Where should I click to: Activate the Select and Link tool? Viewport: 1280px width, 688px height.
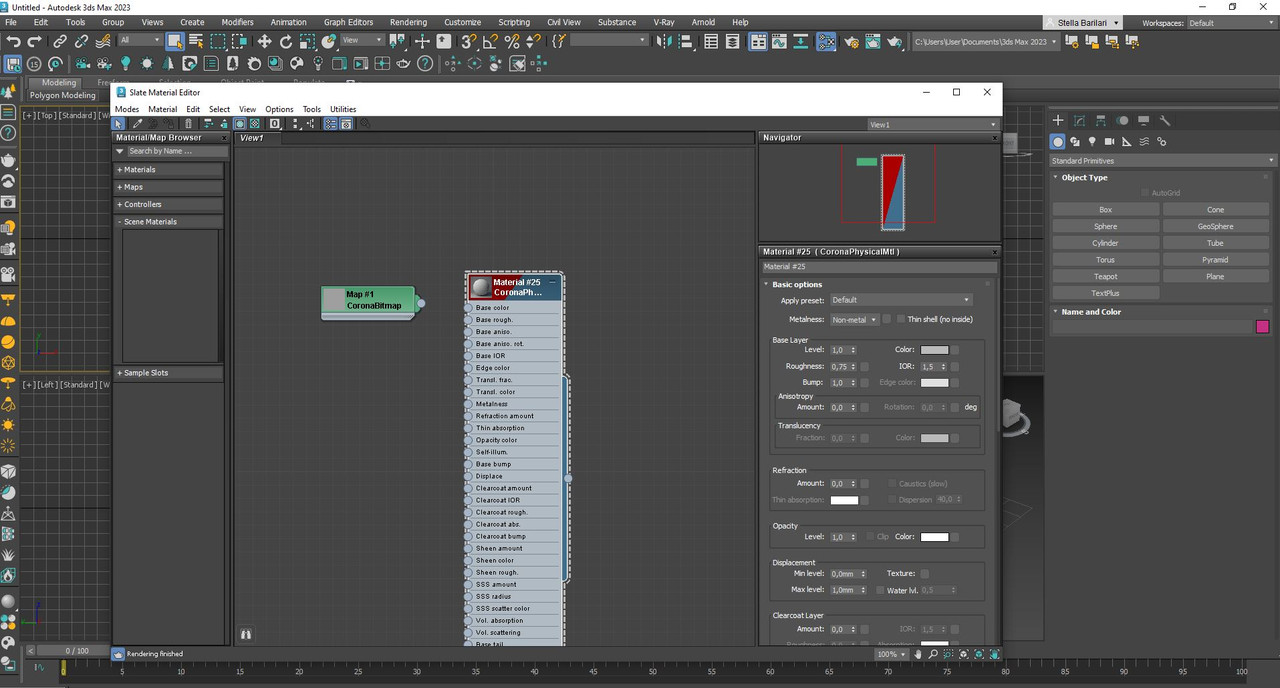coord(60,41)
